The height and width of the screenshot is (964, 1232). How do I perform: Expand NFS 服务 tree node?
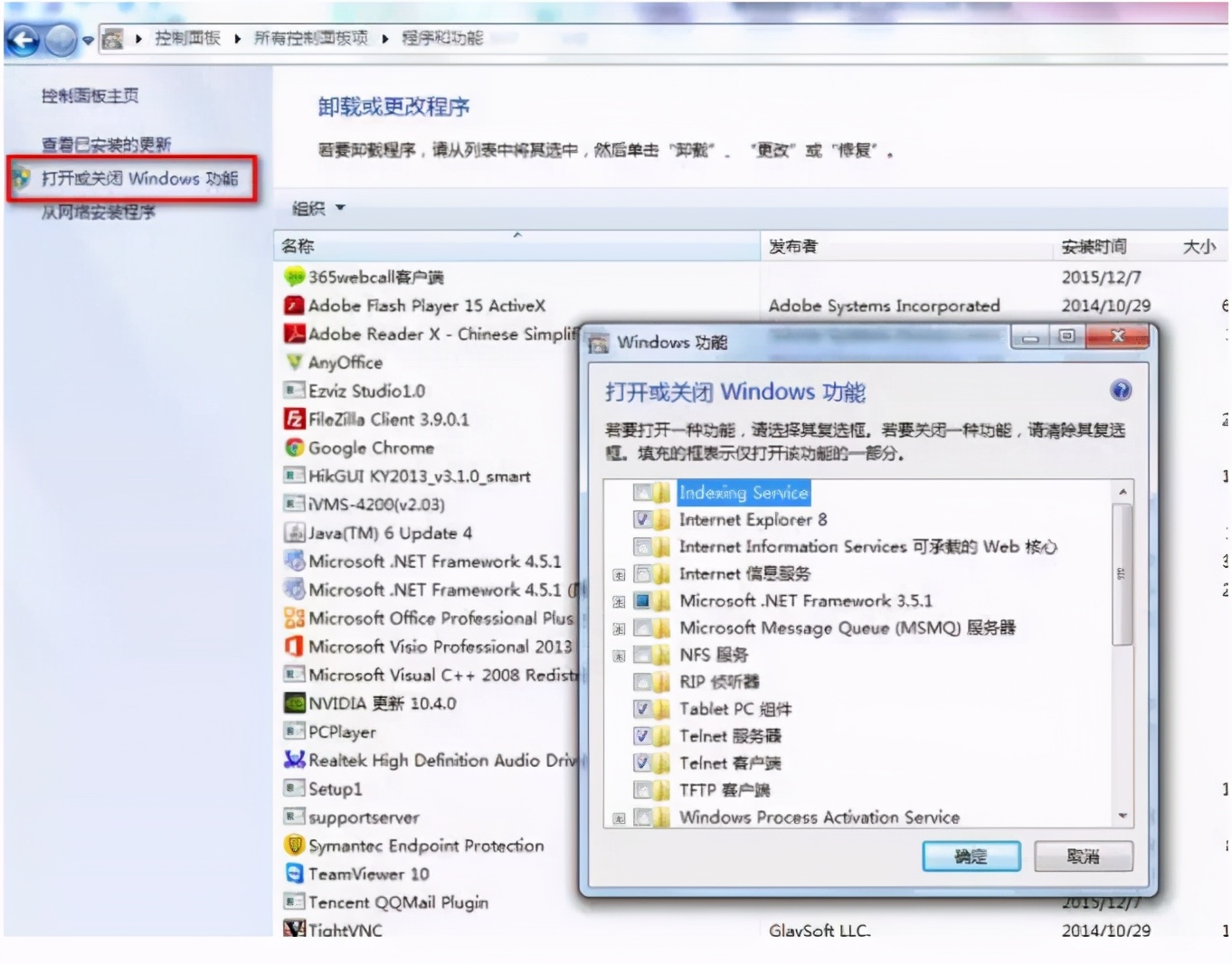pos(619,657)
